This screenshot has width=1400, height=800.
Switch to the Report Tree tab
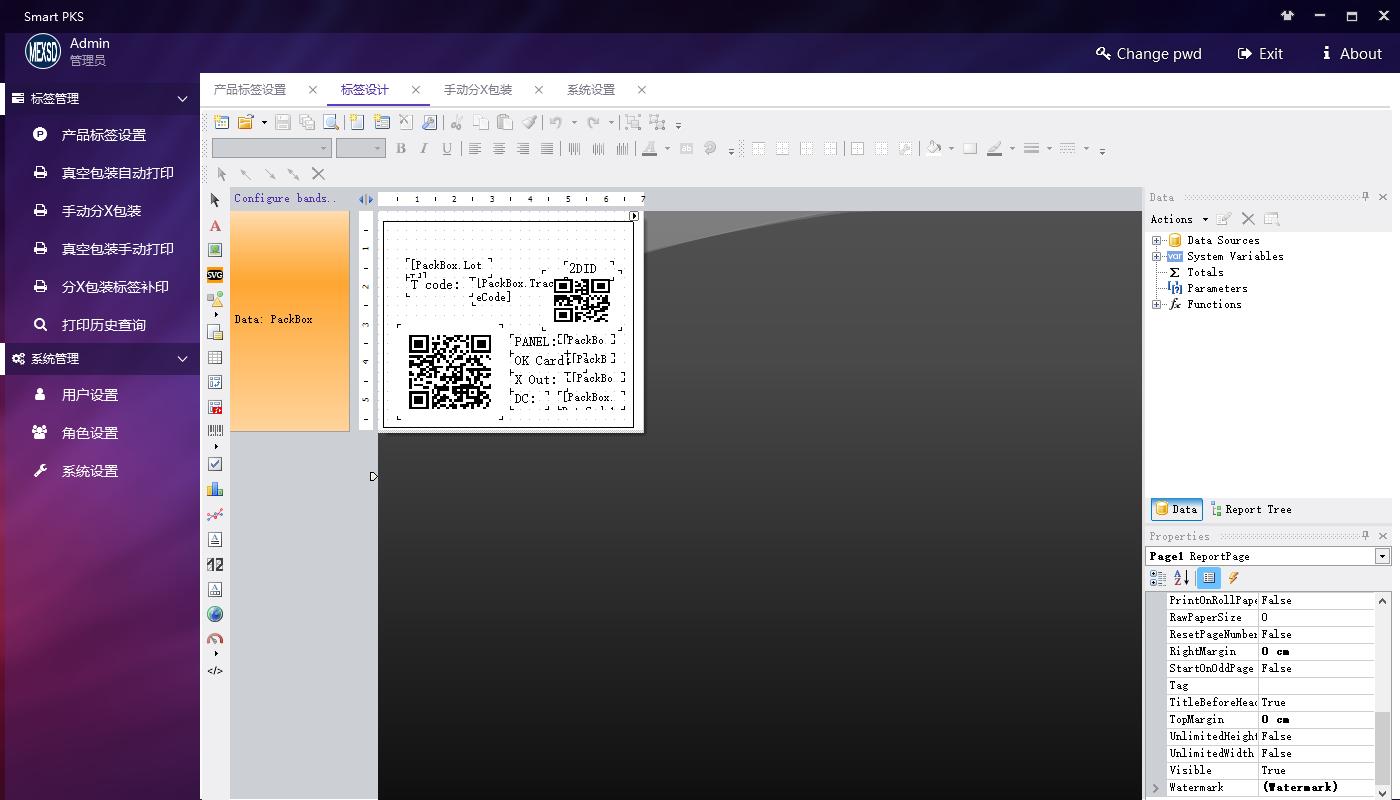click(x=1251, y=509)
